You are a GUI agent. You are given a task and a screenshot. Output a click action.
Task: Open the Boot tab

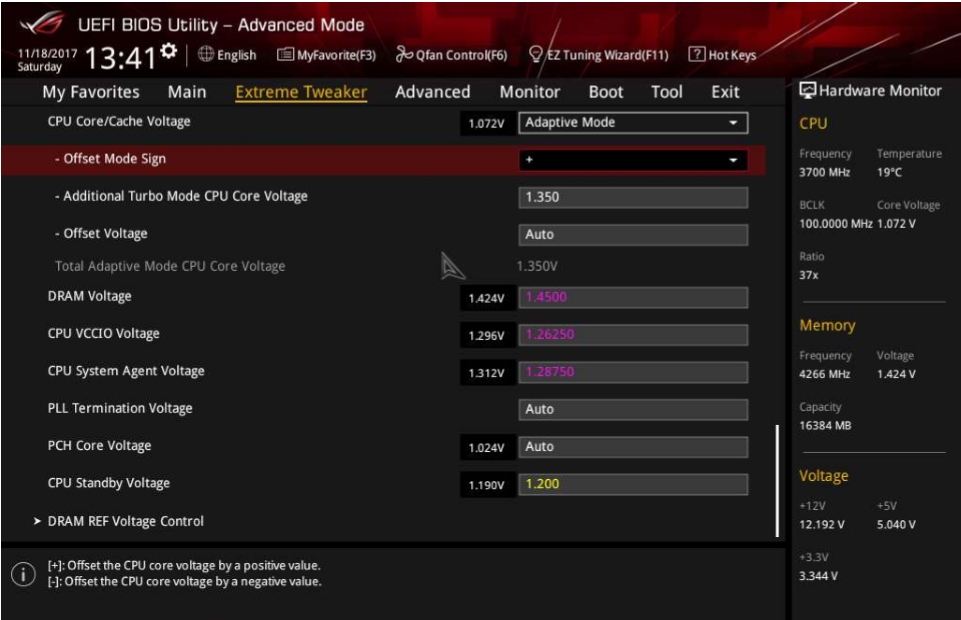pyautogui.click(x=606, y=92)
